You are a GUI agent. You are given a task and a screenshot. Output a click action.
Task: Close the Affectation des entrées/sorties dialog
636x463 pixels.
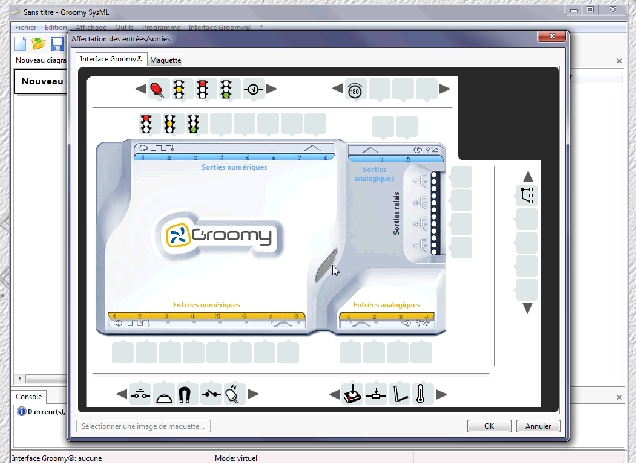[x=552, y=37]
